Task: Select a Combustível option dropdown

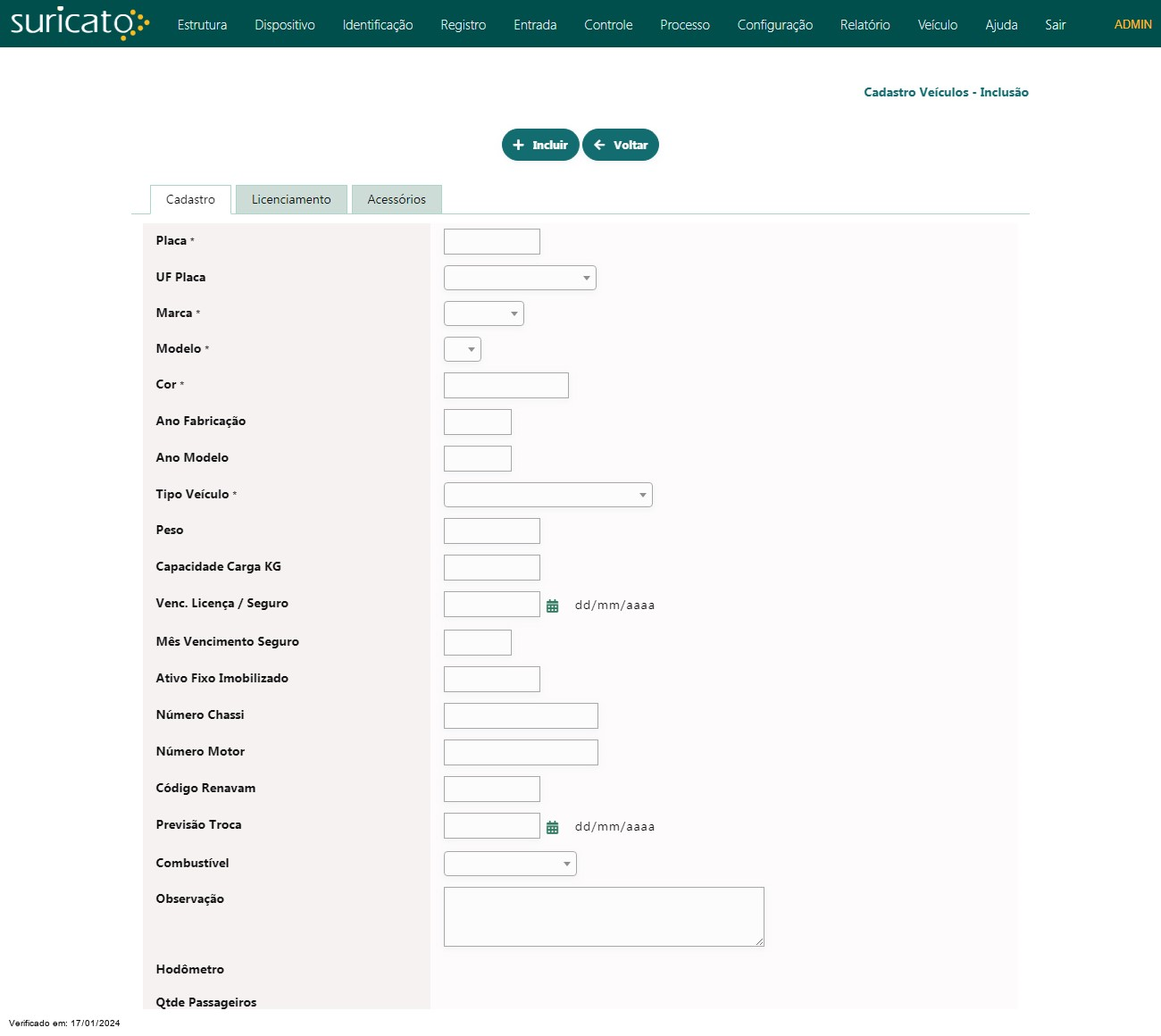Action: coord(510,864)
